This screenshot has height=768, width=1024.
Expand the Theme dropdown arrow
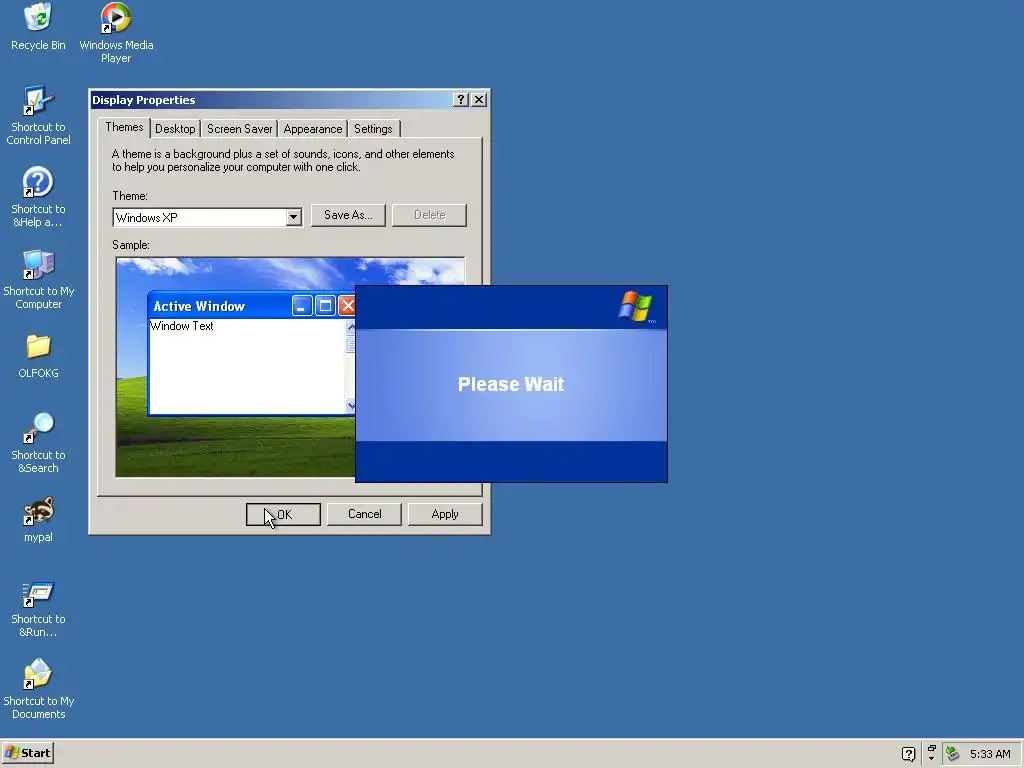293,217
